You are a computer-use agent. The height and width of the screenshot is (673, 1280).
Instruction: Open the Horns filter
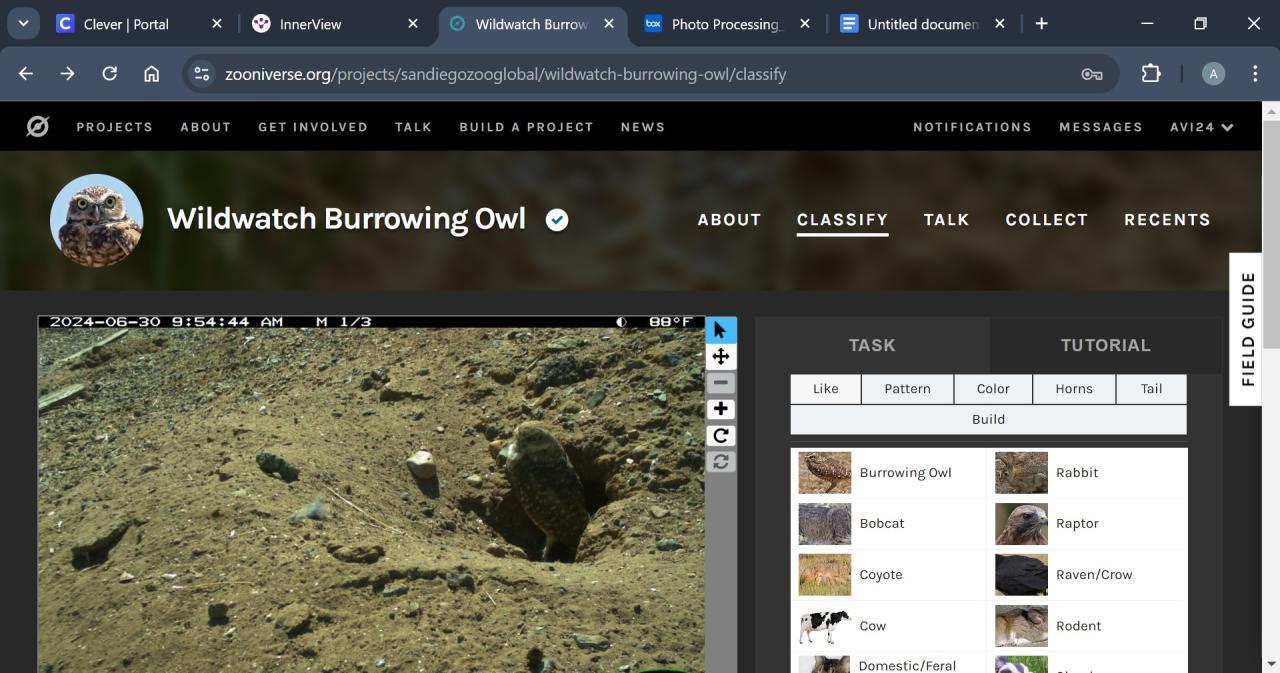tap(1074, 389)
